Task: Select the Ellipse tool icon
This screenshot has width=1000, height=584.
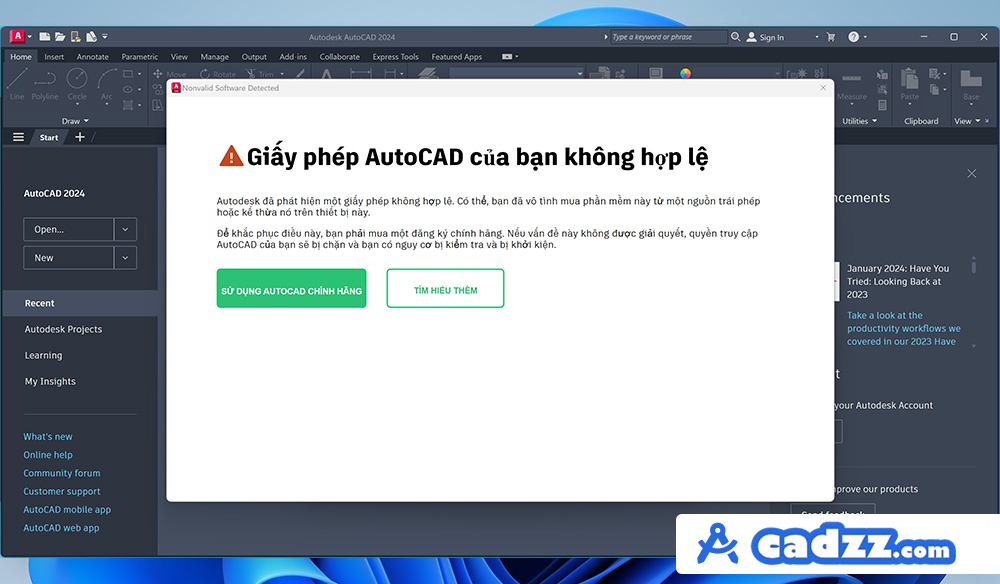Action: coord(128,89)
